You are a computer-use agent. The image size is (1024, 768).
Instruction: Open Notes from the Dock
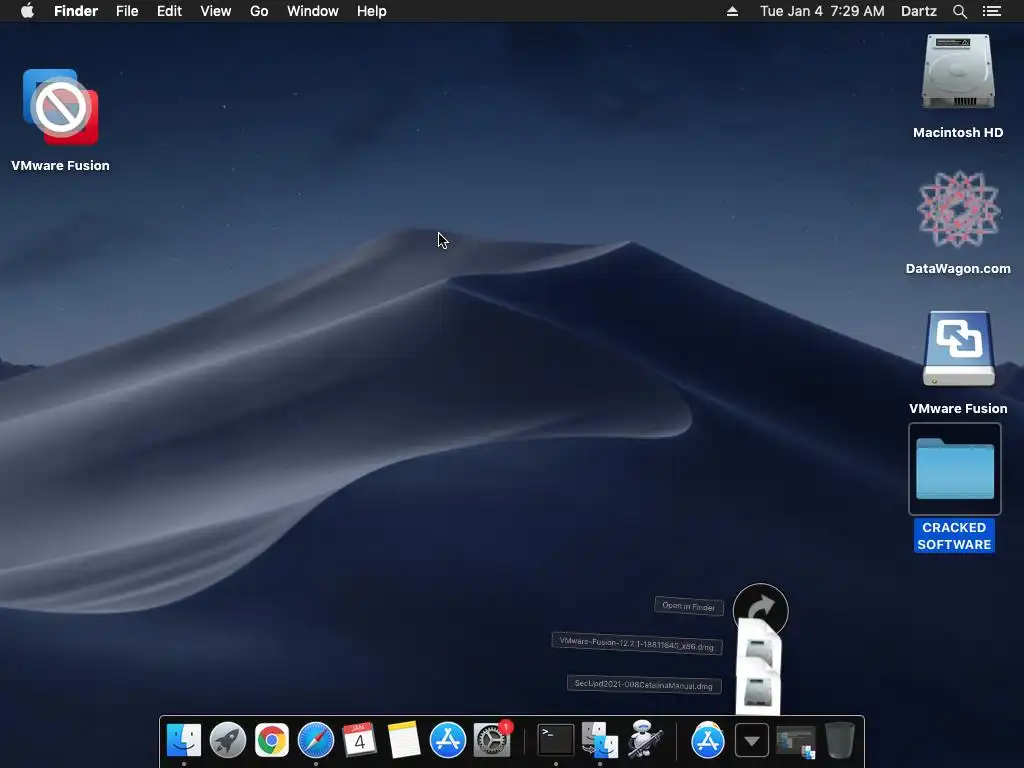point(404,740)
